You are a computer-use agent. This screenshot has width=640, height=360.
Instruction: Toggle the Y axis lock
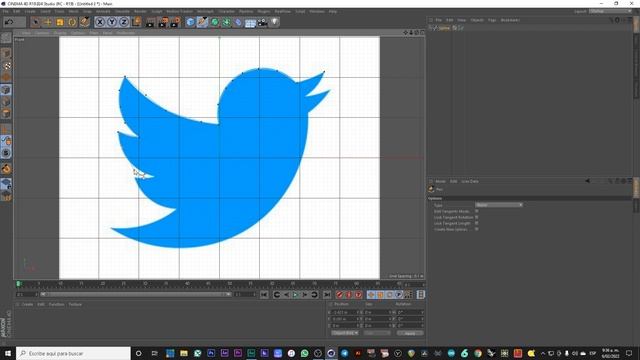(x=112, y=22)
